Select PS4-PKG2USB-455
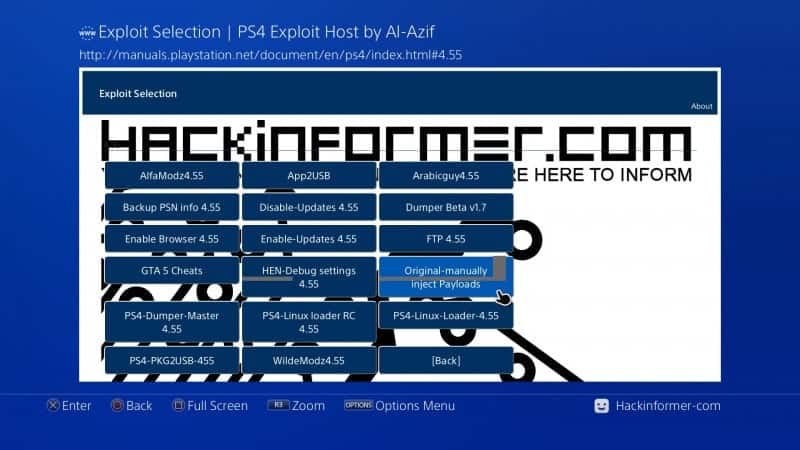Image resolution: width=800 pixels, height=450 pixels. 171,360
